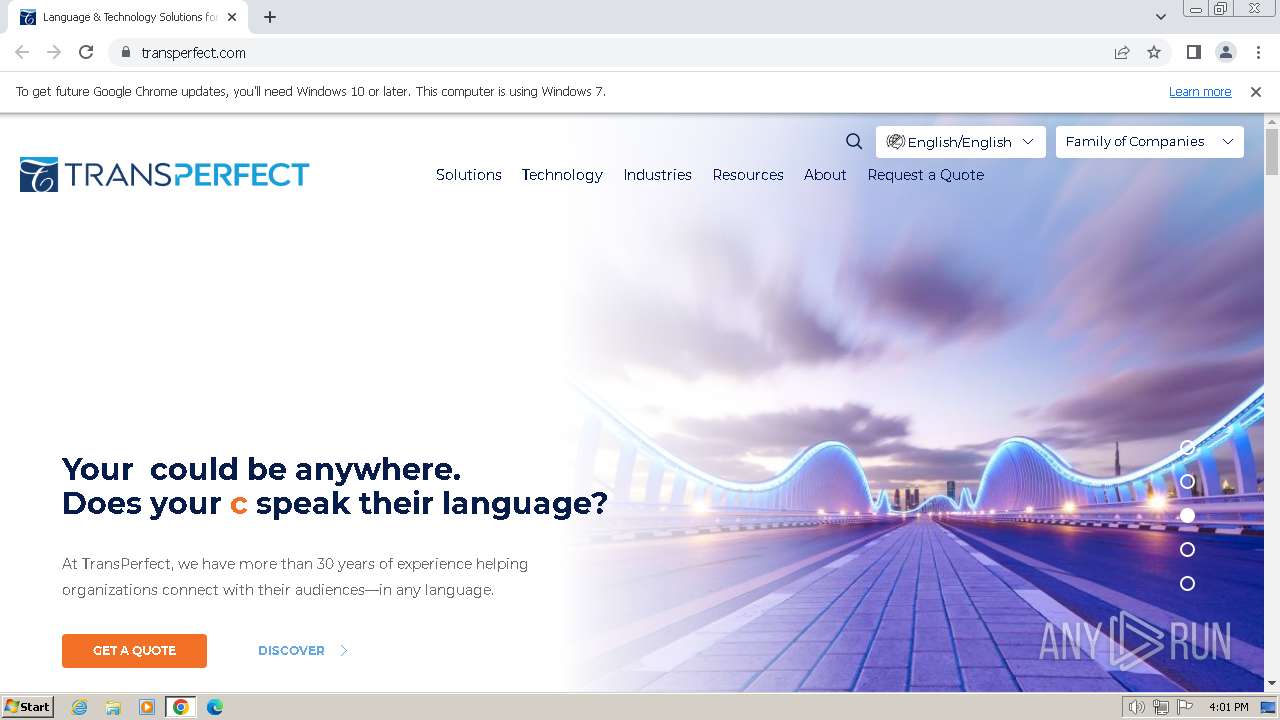Click the taskbar clock showing 4:01 PM
The width and height of the screenshot is (1280, 720).
[1228, 707]
